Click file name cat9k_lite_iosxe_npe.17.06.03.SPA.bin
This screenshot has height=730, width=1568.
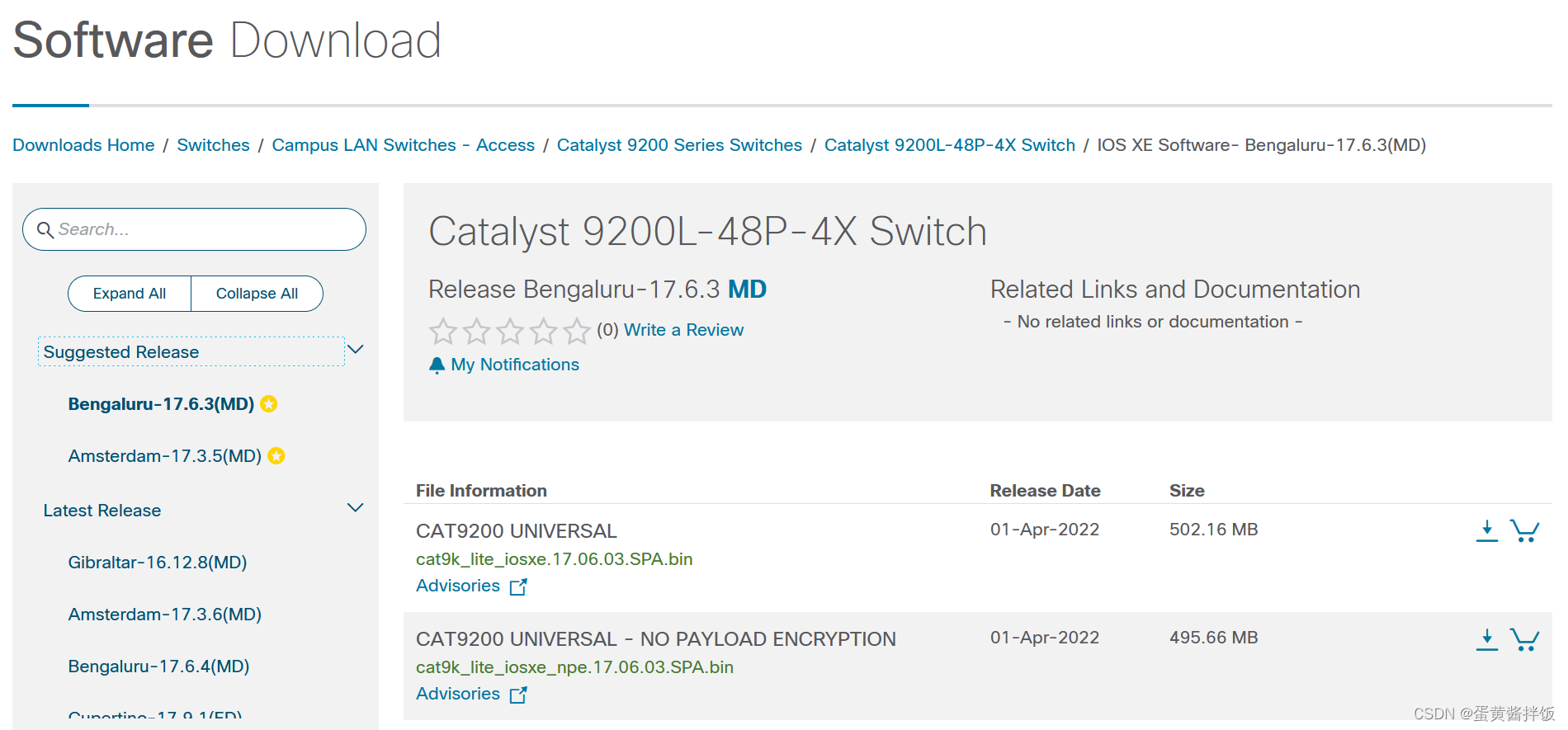574,667
